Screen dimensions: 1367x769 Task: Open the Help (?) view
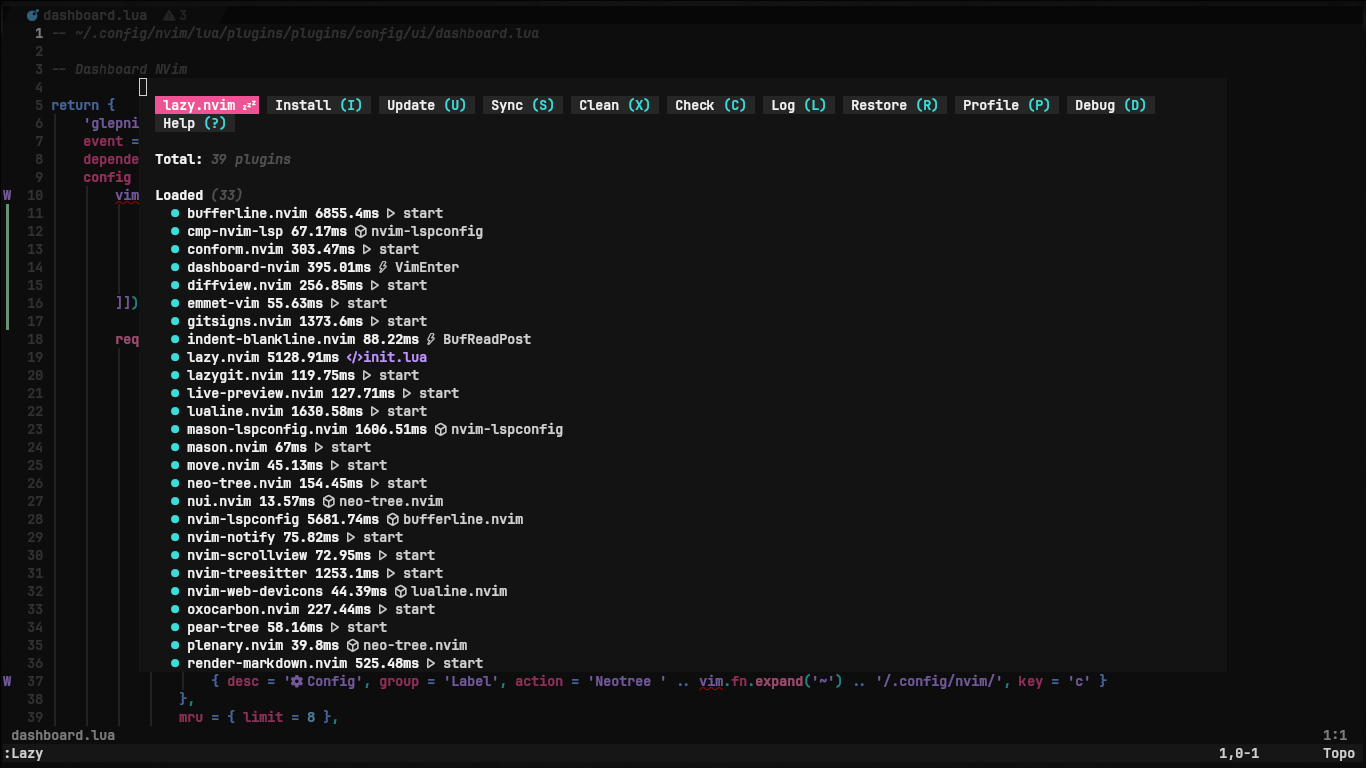tap(195, 123)
